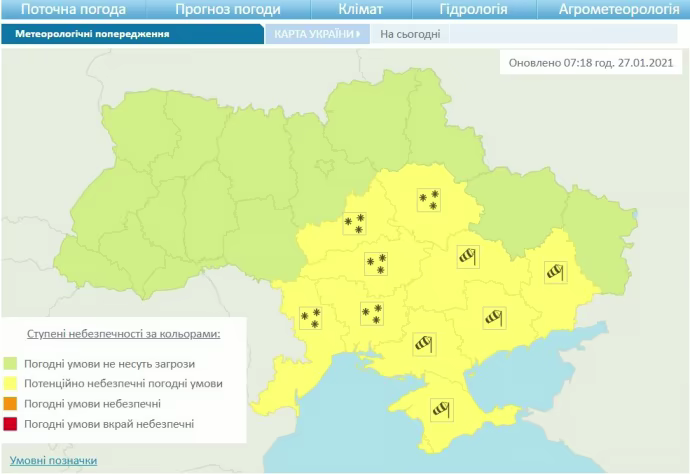Select the wind sock icon over Zaporizhzhia region
Screen dimensions: 690x474
coord(496,317)
